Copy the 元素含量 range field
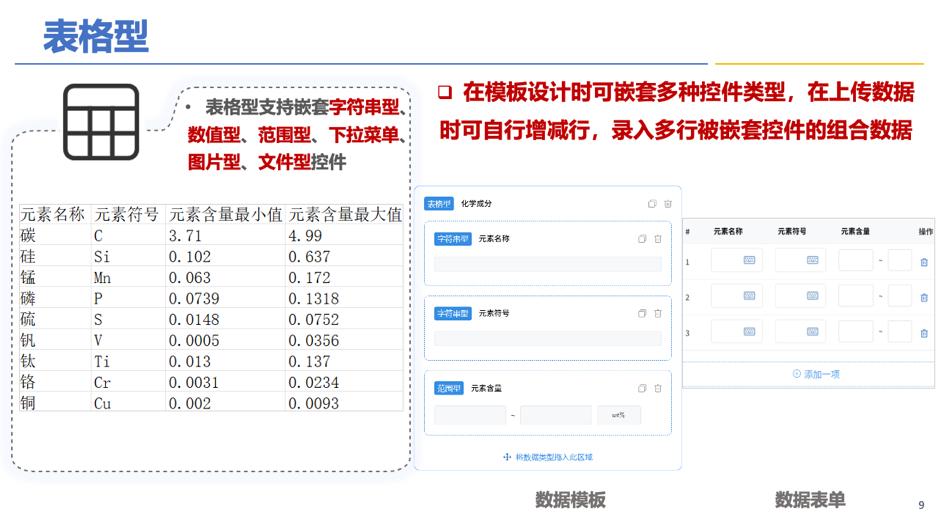 [x=642, y=388]
